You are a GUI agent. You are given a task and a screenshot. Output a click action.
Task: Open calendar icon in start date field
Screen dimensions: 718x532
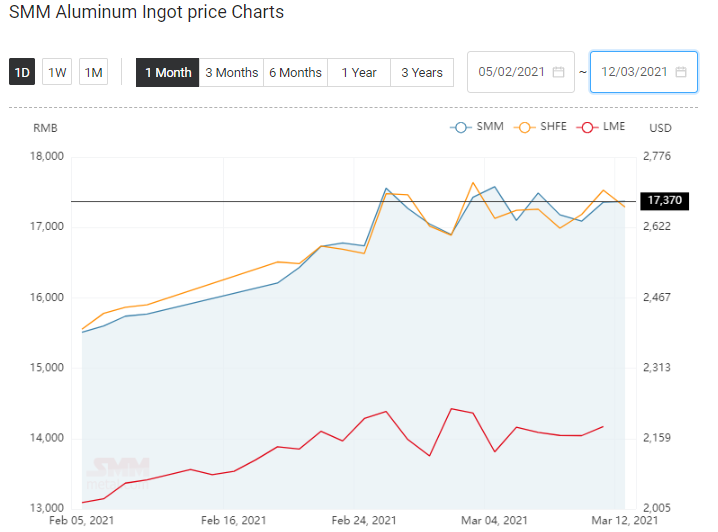click(x=558, y=72)
